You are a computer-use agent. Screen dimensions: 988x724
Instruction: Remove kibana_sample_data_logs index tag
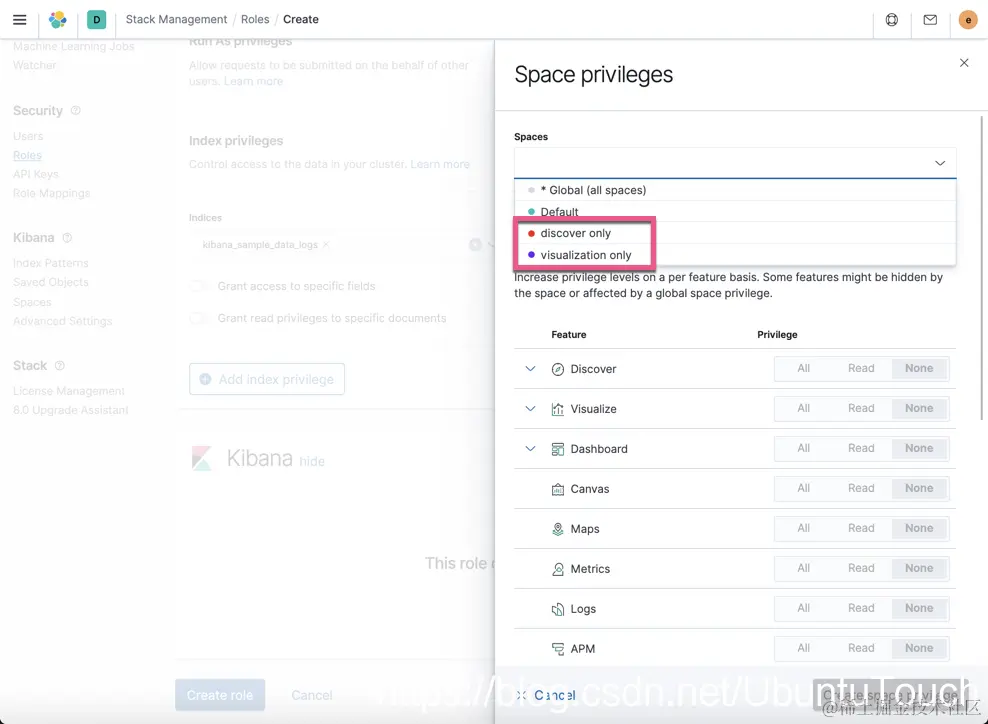326,244
